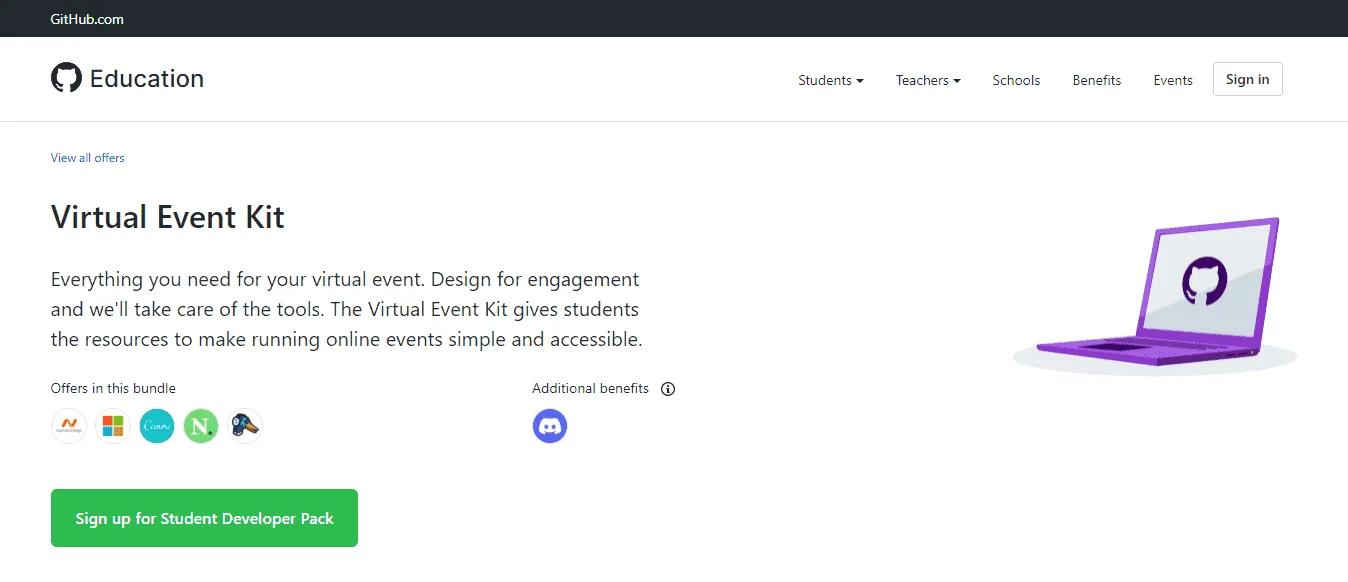Viewport: 1348px width, 582px height.
Task: Click the Education title text in header
Action: pyautogui.click(x=147, y=79)
